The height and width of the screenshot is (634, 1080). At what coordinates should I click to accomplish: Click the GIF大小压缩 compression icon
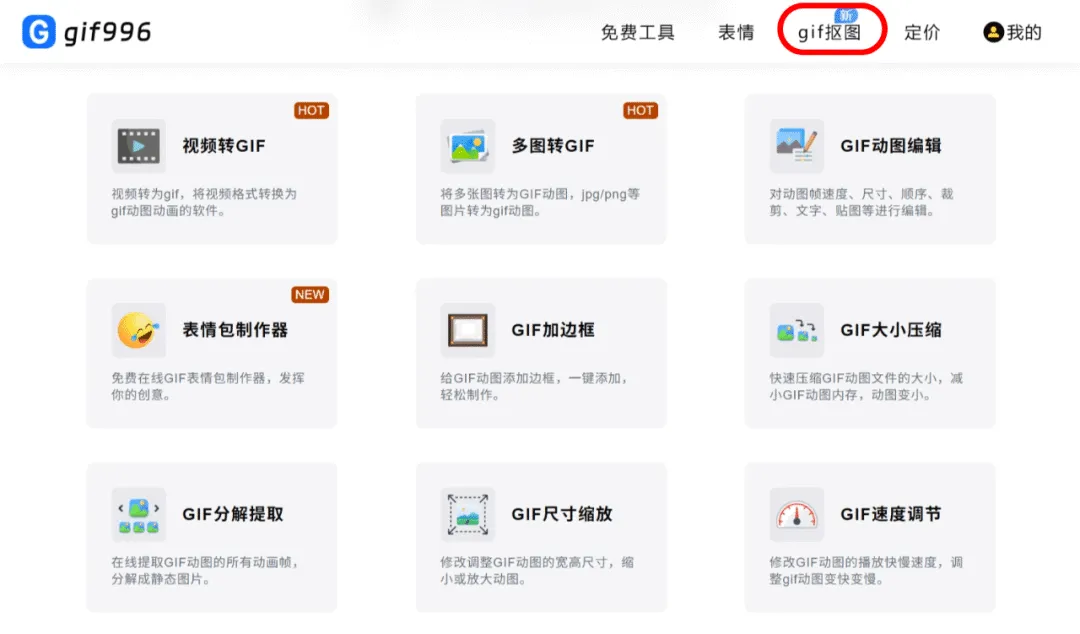[795, 328]
